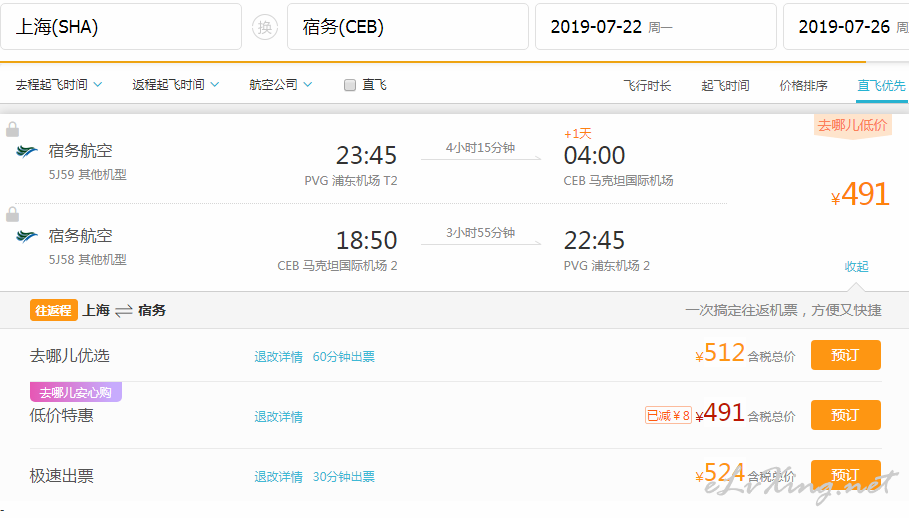Viewport: 909px width, 518px height.
Task: Sort results by 价格排序
Action: [x=803, y=86]
